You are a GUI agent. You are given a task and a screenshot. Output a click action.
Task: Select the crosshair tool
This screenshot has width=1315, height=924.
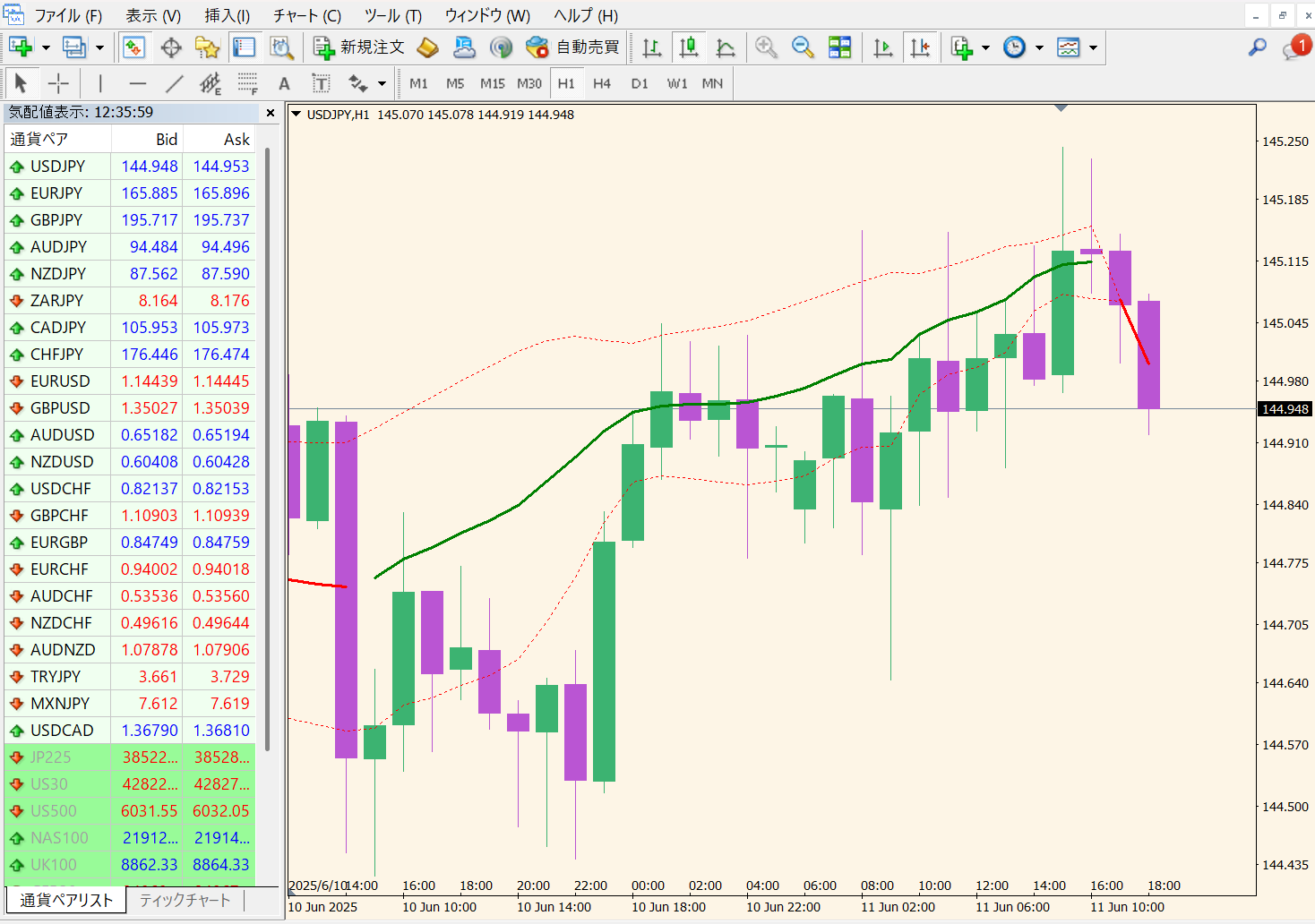coord(58,83)
